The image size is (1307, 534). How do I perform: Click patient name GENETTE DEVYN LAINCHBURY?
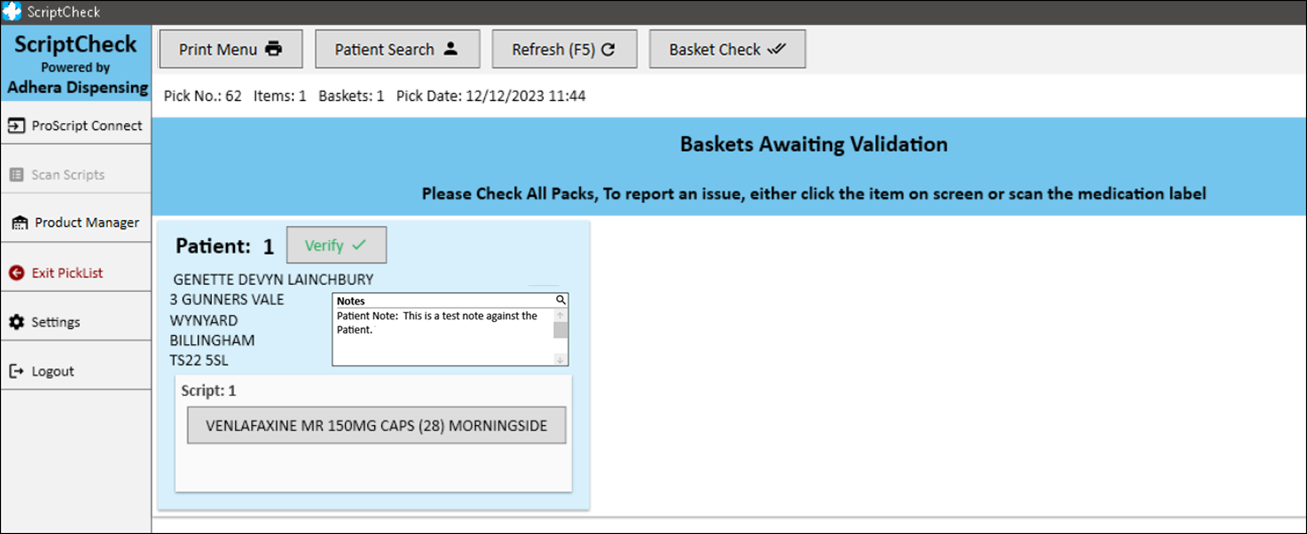[x=273, y=280]
